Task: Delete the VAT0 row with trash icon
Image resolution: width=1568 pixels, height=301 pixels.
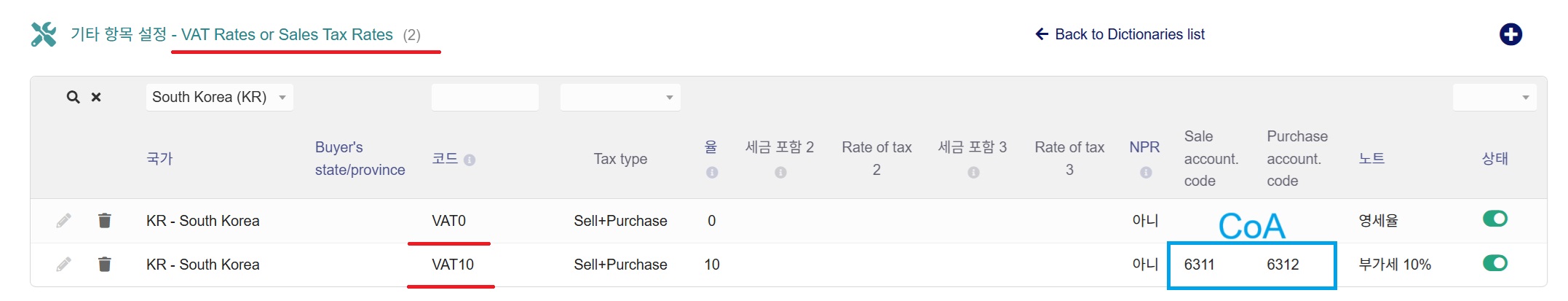Action: pyautogui.click(x=105, y=220)
